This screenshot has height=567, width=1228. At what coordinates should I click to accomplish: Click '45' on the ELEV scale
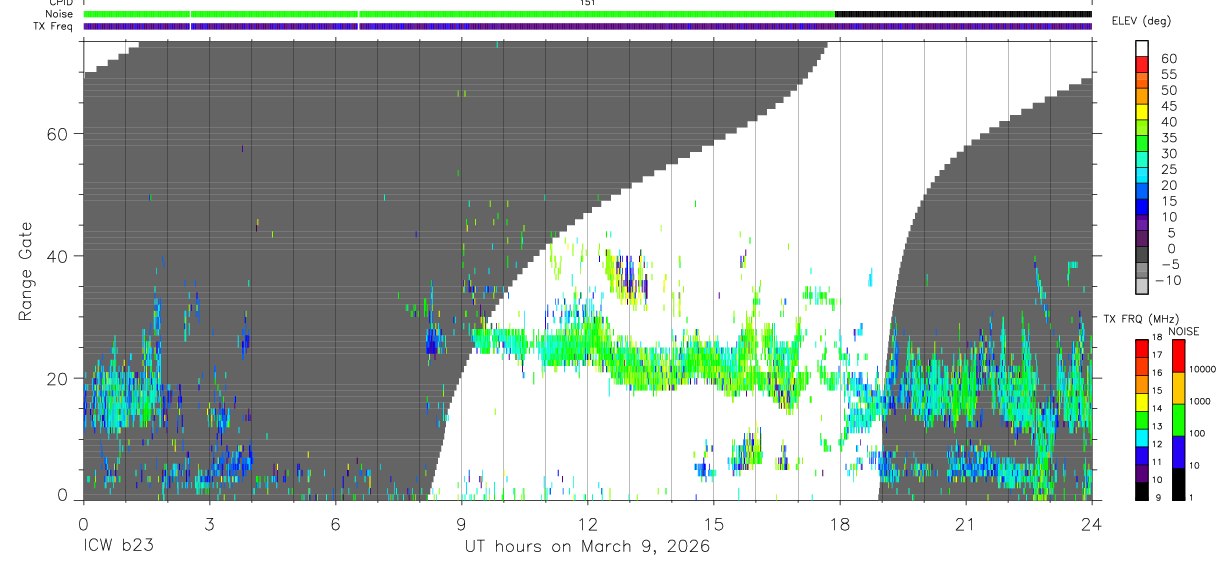pyautogui.click(x=1168, y=107)
